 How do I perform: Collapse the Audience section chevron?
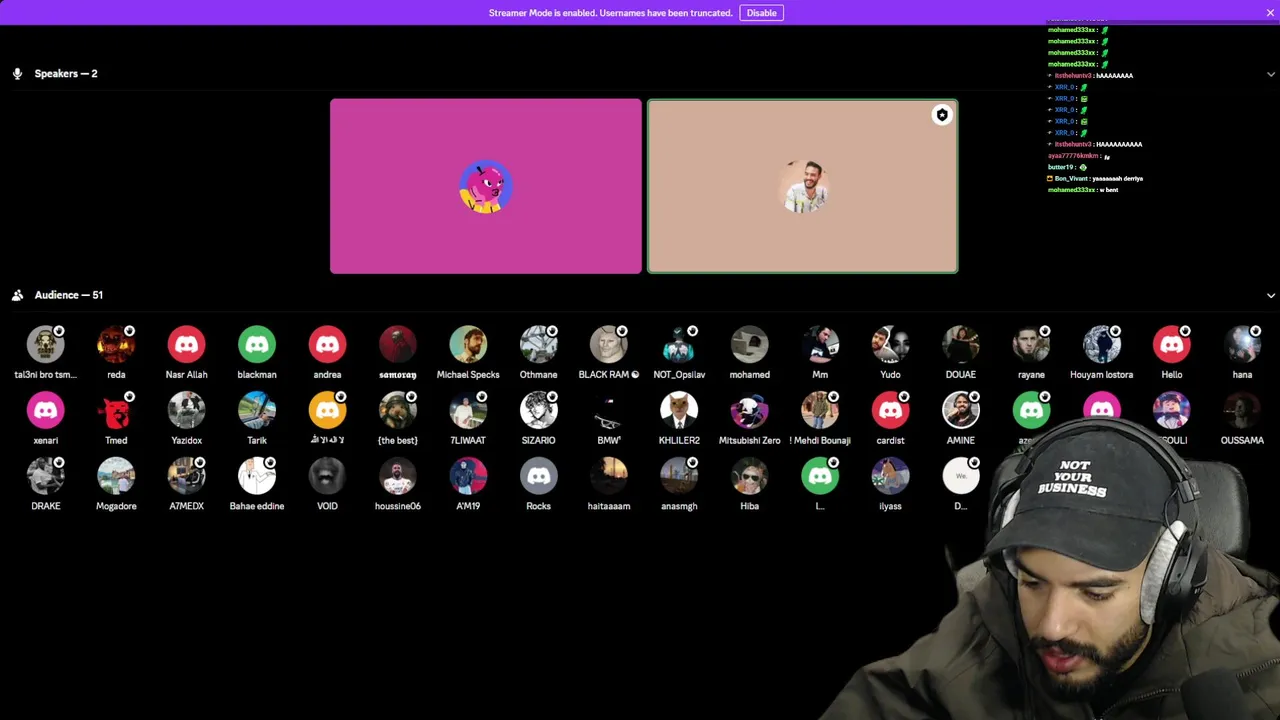[1271, 296]
